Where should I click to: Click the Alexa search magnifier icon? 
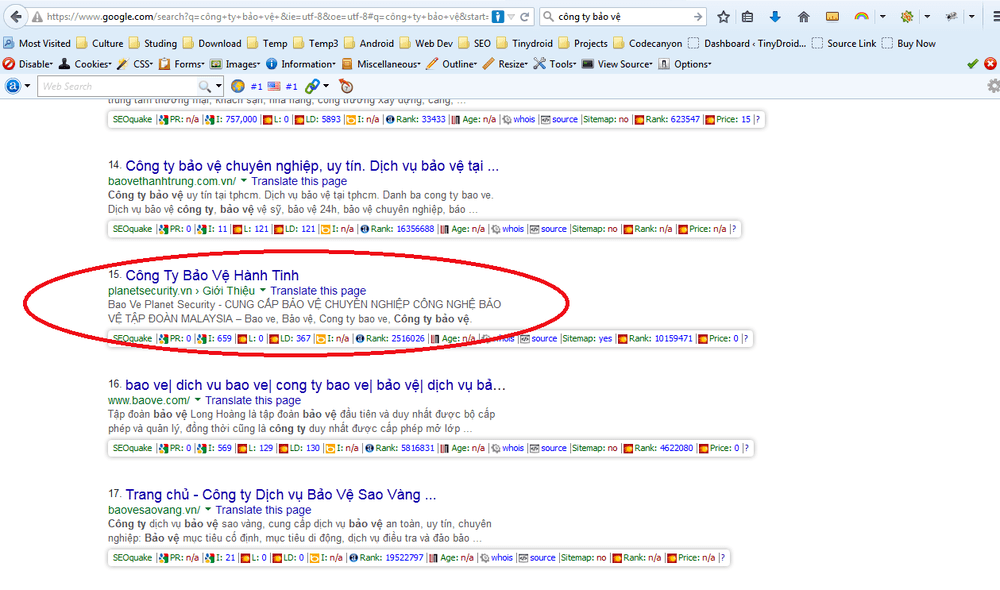click(205, 86)
